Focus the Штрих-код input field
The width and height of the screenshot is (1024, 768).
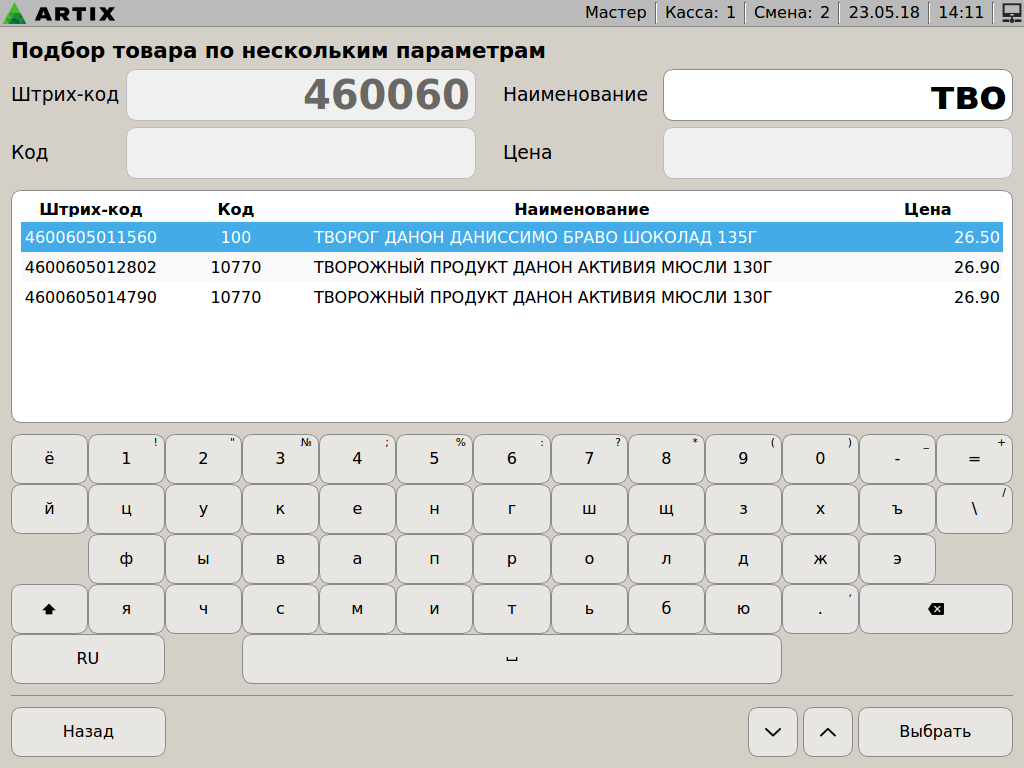pos(300,95)
